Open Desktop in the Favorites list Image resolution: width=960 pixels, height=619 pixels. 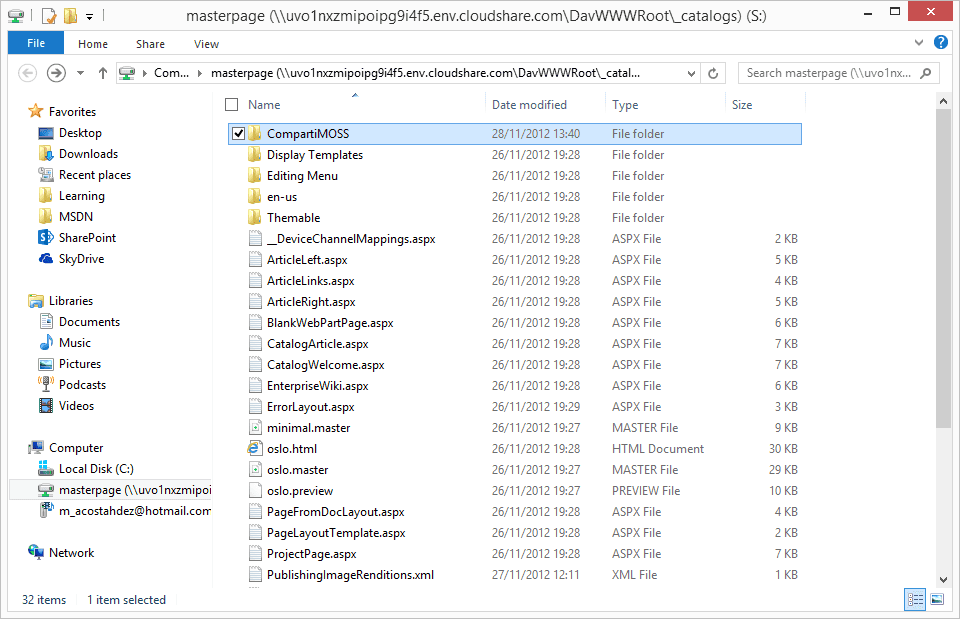pyautogui.click(x=80, y=133)
